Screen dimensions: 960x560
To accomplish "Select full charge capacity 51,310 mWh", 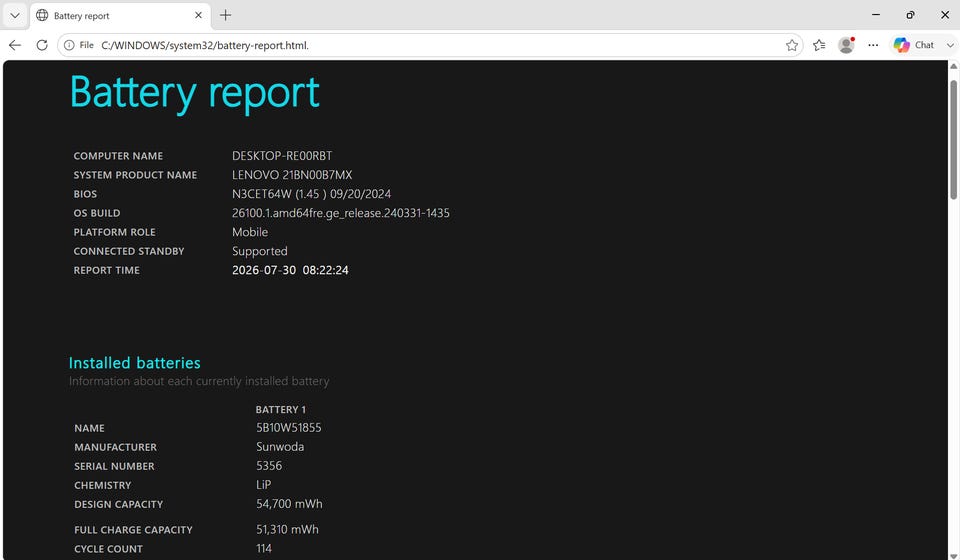I will click(287, 529).
